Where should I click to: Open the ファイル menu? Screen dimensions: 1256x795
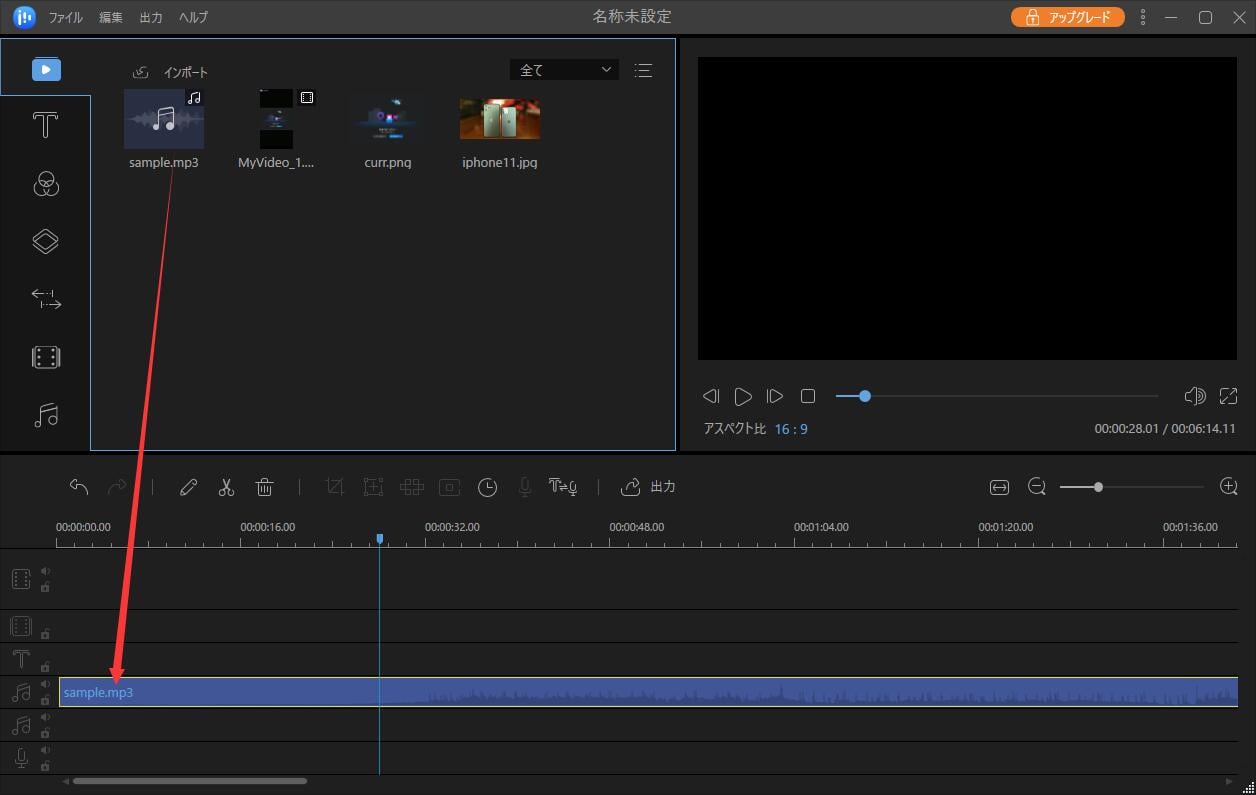66,18
